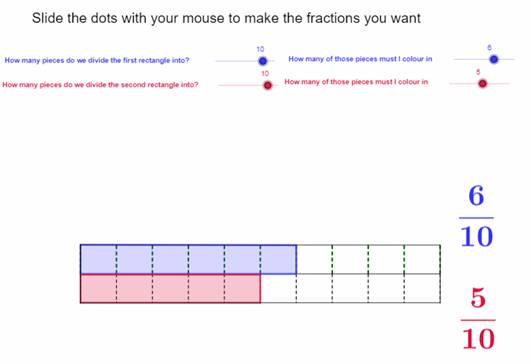Image resolution: width=530 pixels, height=364 pixels.
Task: Click red 'How many of those pieces must I colour in'
Action: tap(356, 82)
